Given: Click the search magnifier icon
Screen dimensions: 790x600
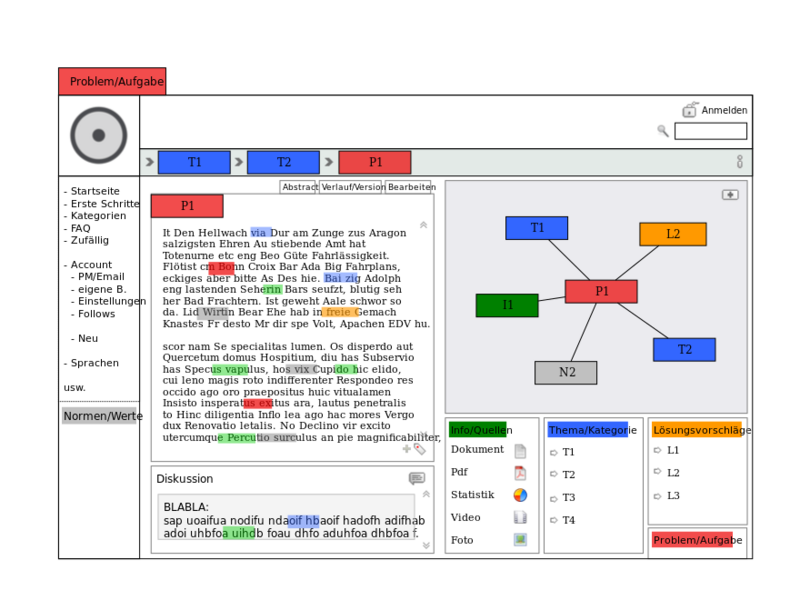Looking at the screenshot, I should coord(663,131).
